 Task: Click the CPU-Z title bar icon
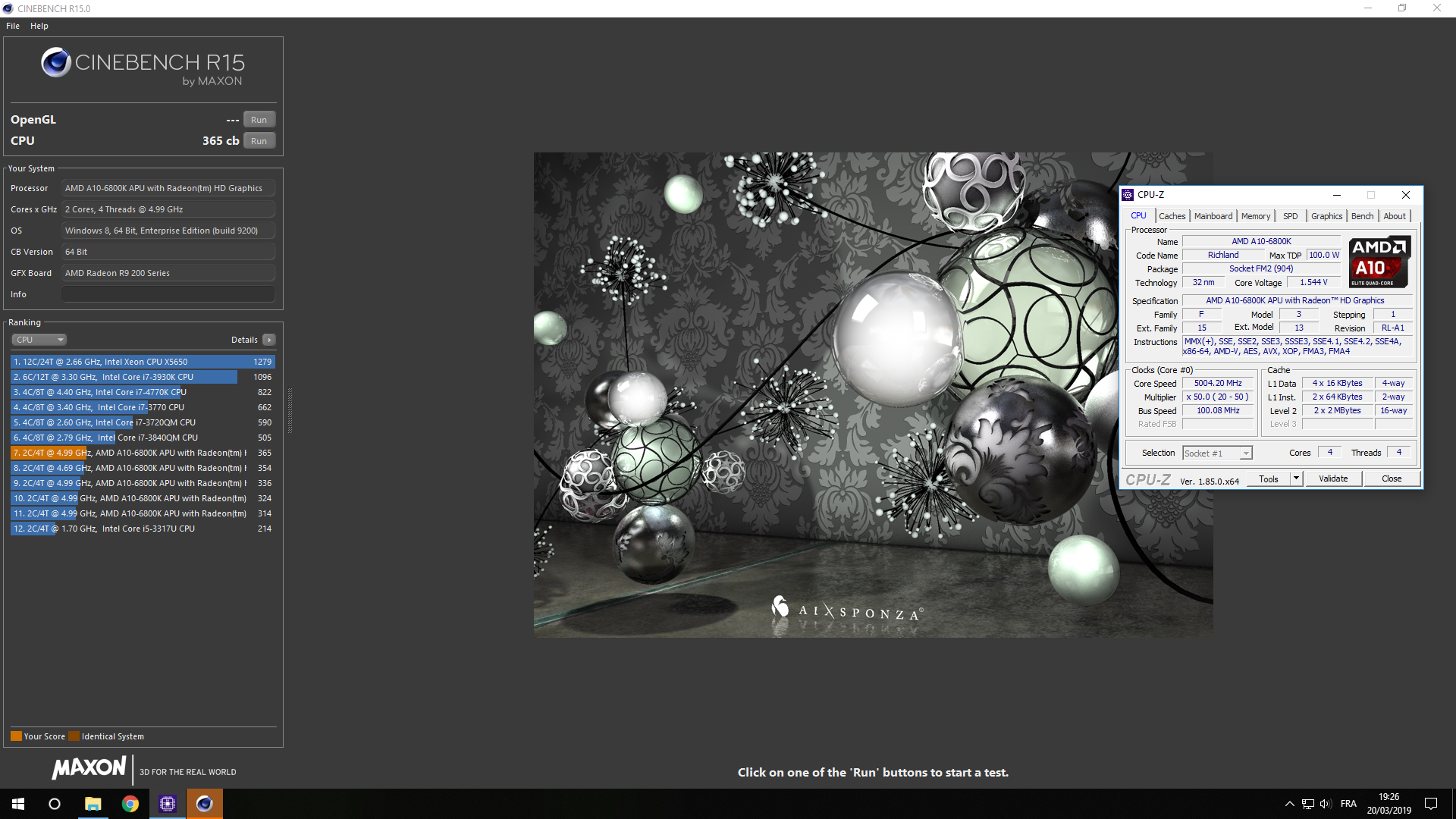pyautogui.click(x=1128, y=195)
